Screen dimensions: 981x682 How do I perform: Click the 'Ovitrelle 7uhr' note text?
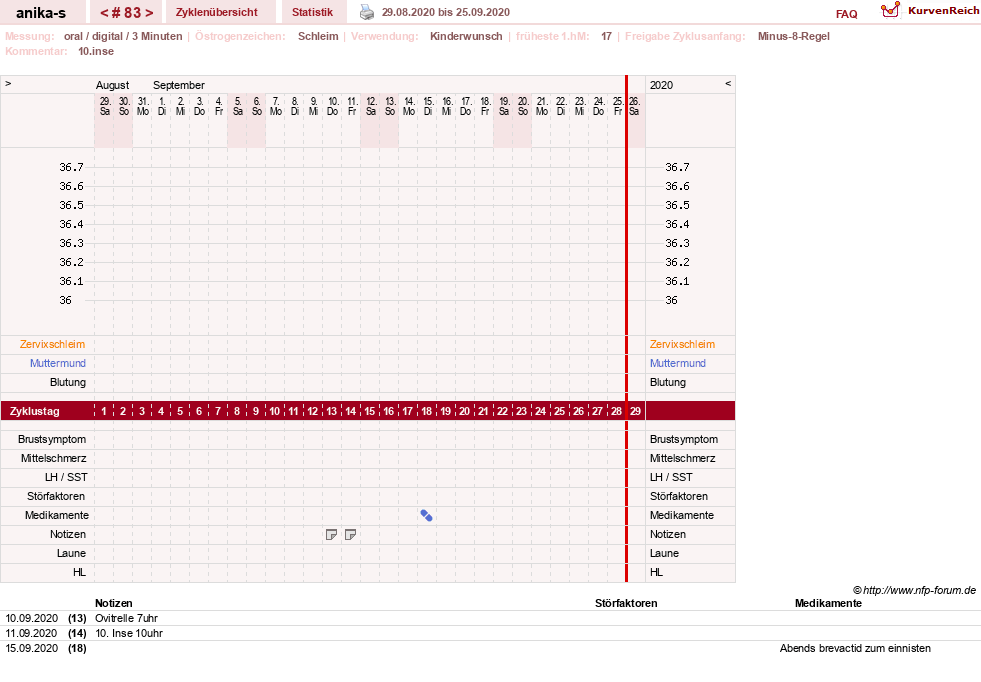[126, 618]
